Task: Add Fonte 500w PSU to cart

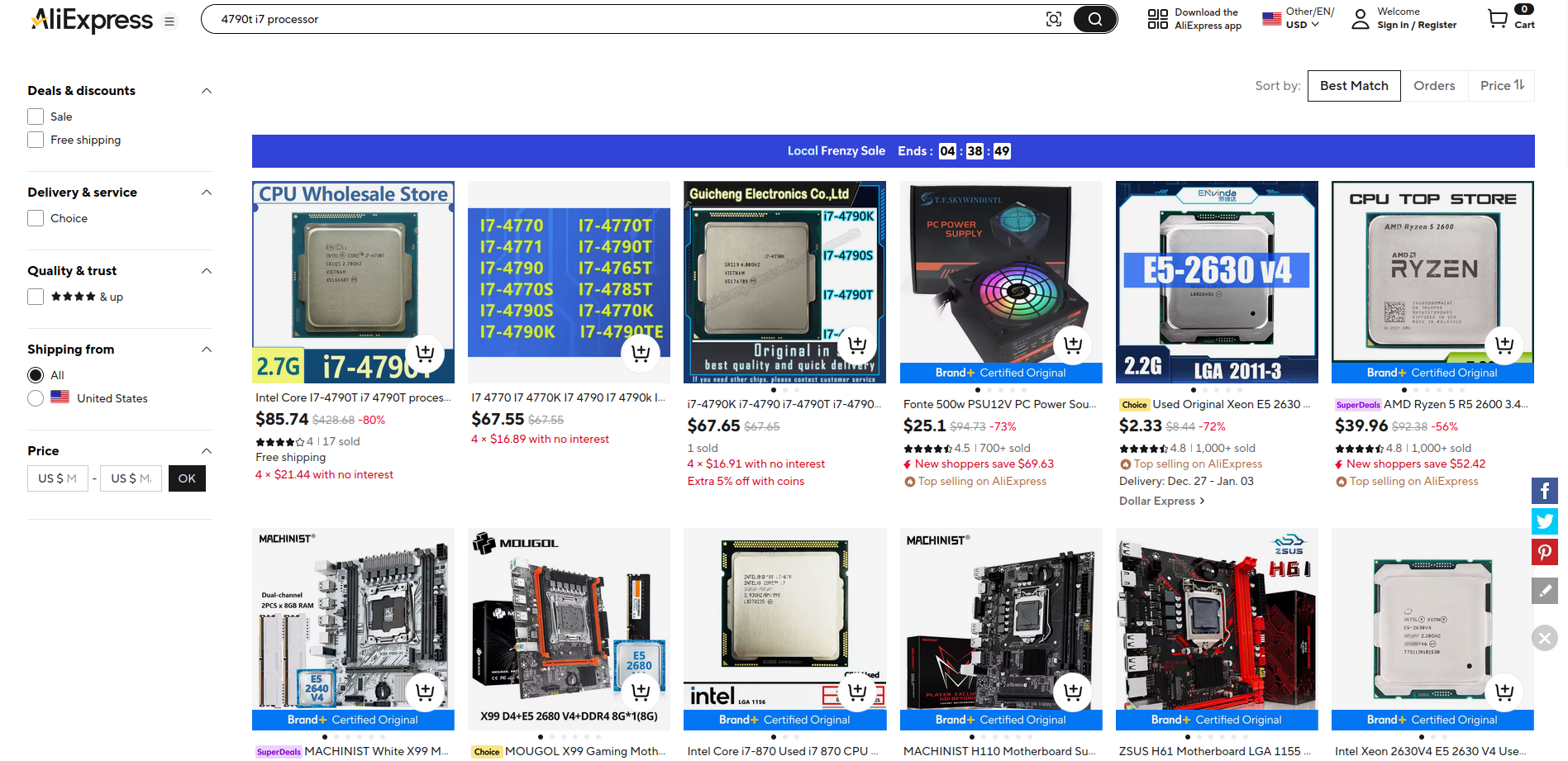Action: pyautogui.click(x=1073, y=344)
